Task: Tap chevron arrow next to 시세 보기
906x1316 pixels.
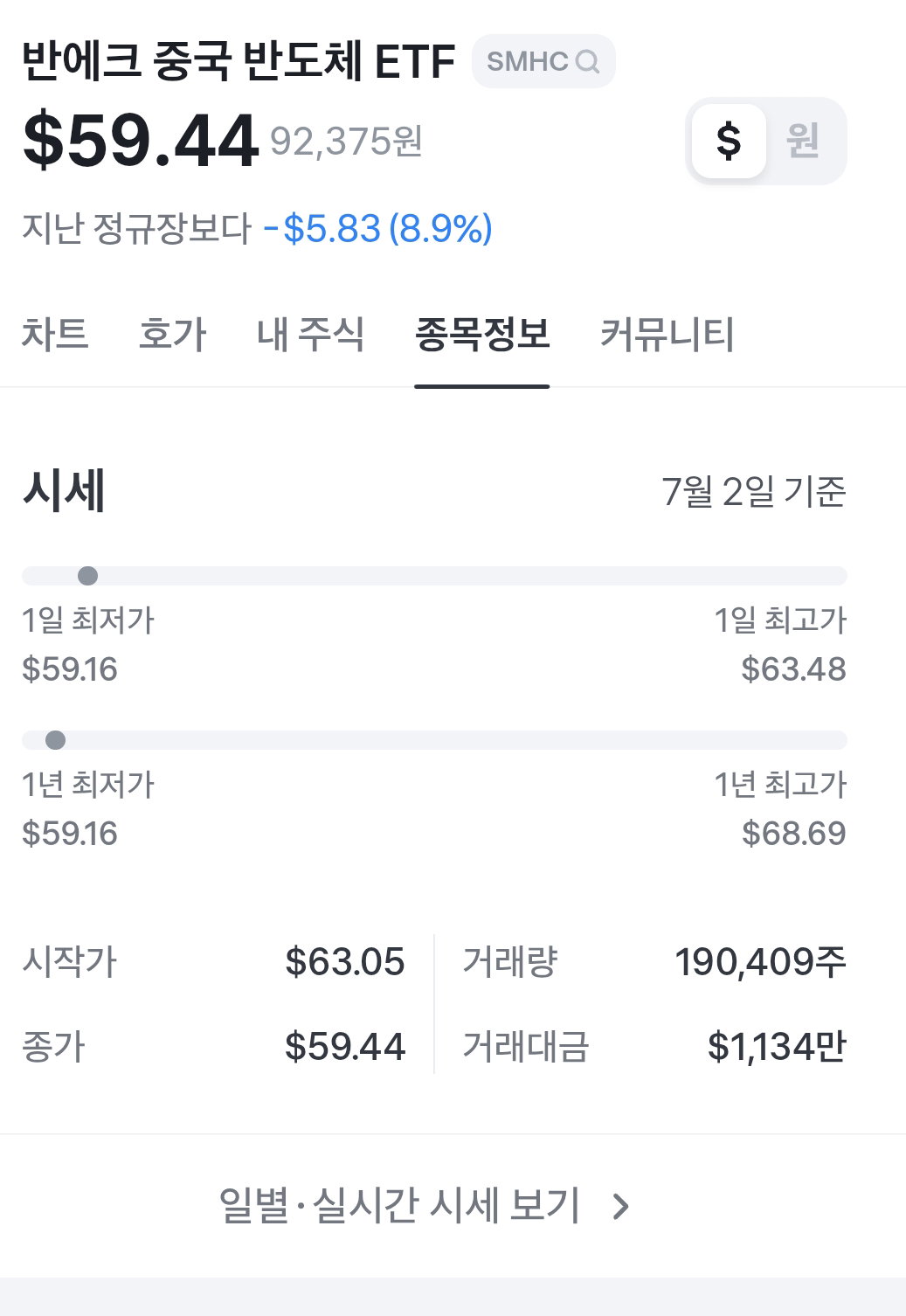Action: pyautogui.click(x=620, y=1207)
